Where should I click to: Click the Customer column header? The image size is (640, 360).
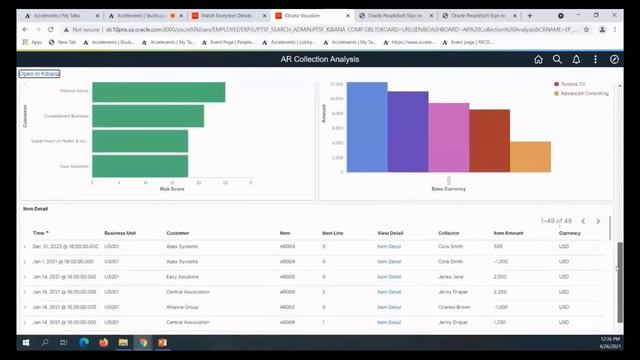(x=178, y=233)
